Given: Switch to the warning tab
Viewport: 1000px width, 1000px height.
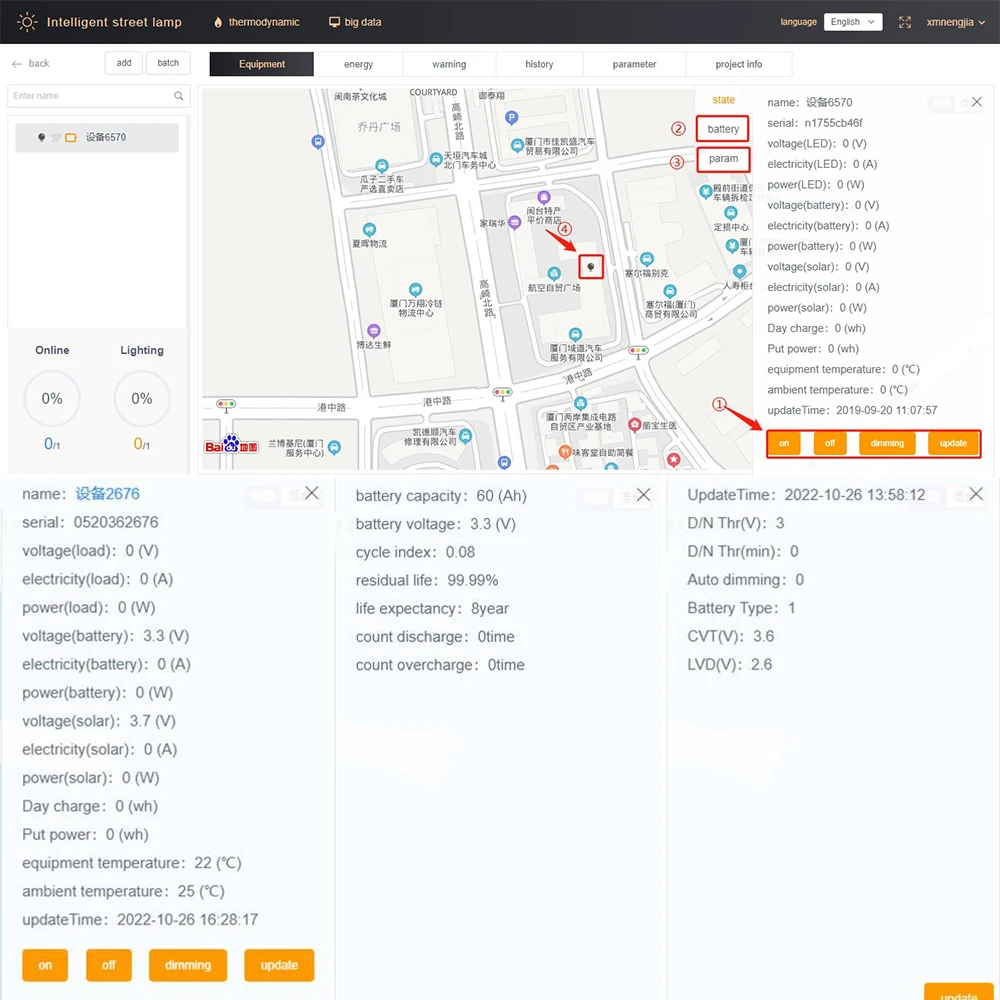Looking at the screenshot, I should pos(449,64).
